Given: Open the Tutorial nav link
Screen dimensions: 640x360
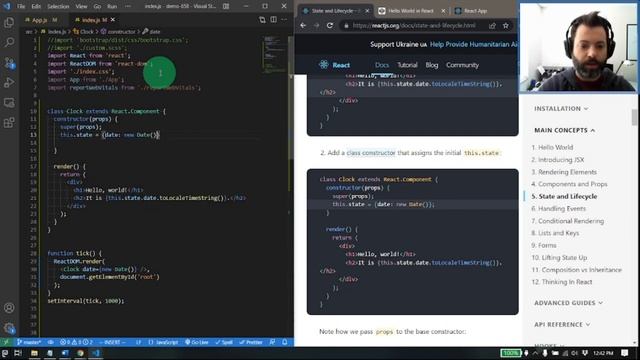Looking at the screenshot, I should click(407, 65).
